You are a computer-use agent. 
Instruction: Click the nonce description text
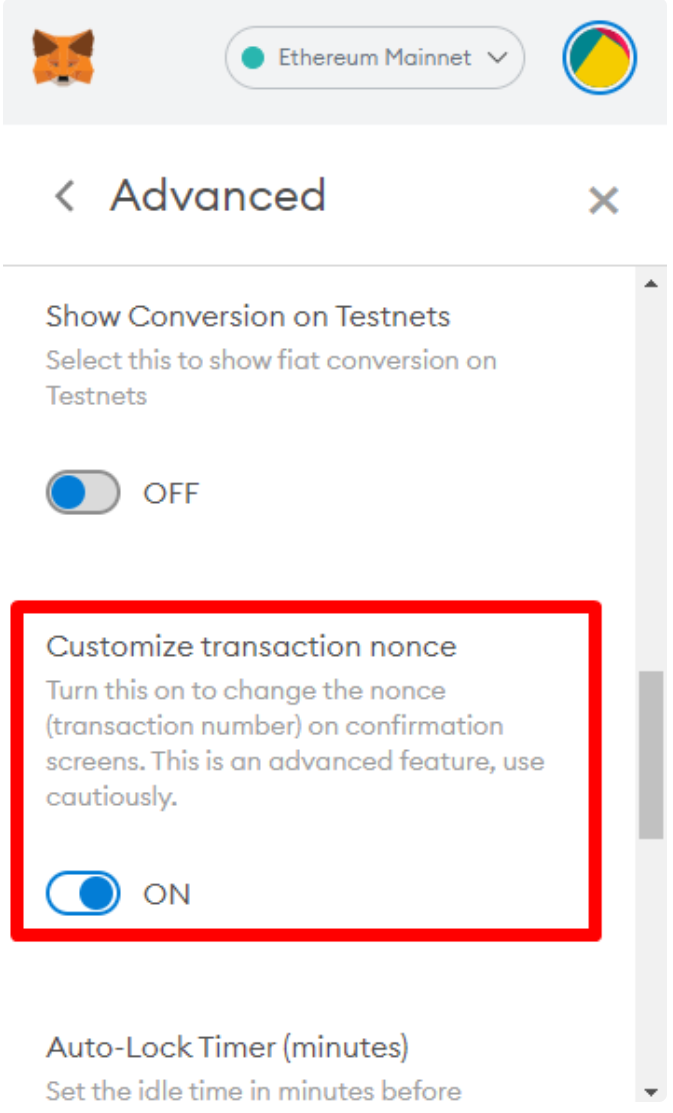[295, 744]
